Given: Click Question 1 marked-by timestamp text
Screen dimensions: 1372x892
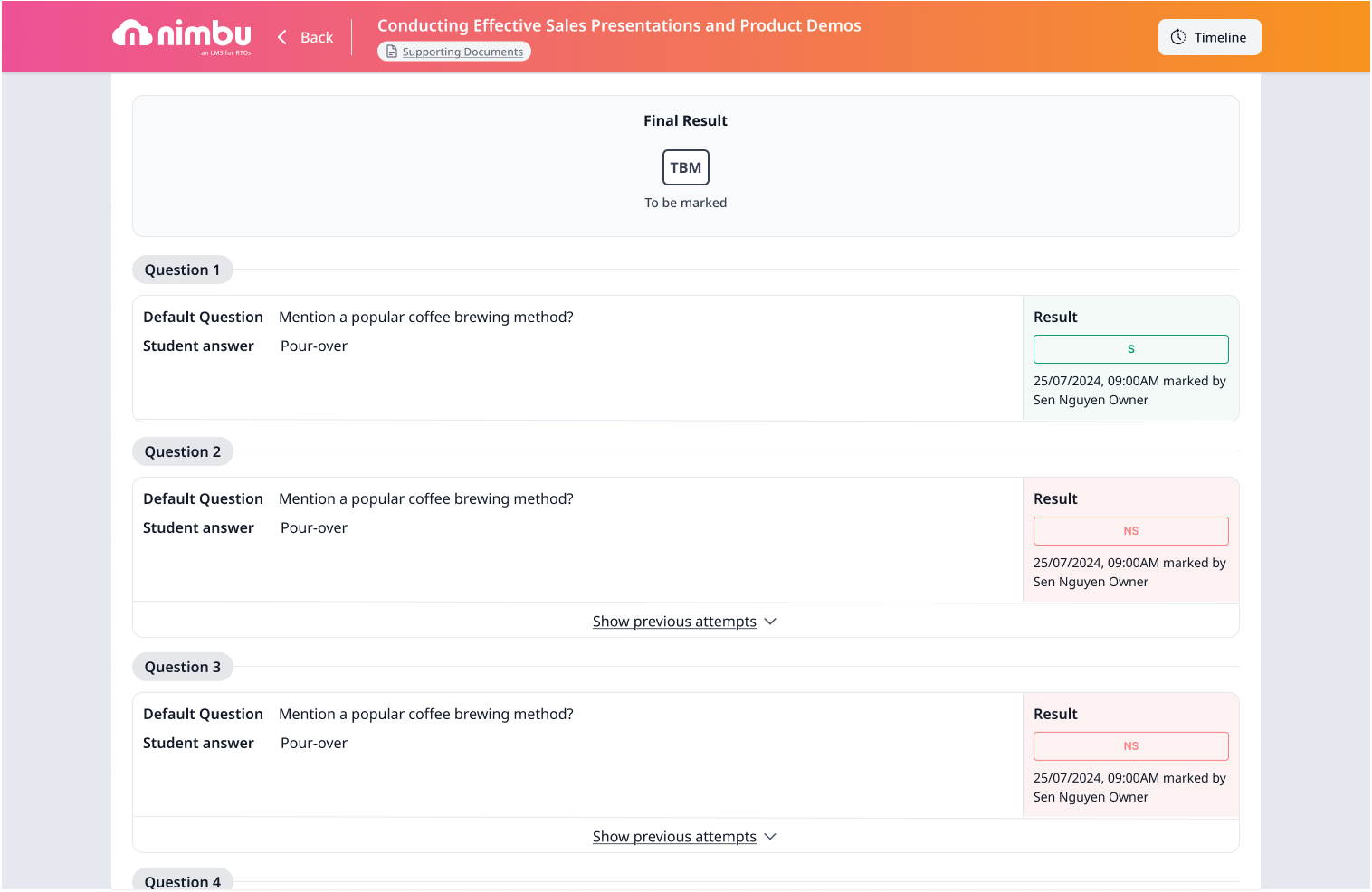Looking at the screenshot, I should [x=1129, y=391].
